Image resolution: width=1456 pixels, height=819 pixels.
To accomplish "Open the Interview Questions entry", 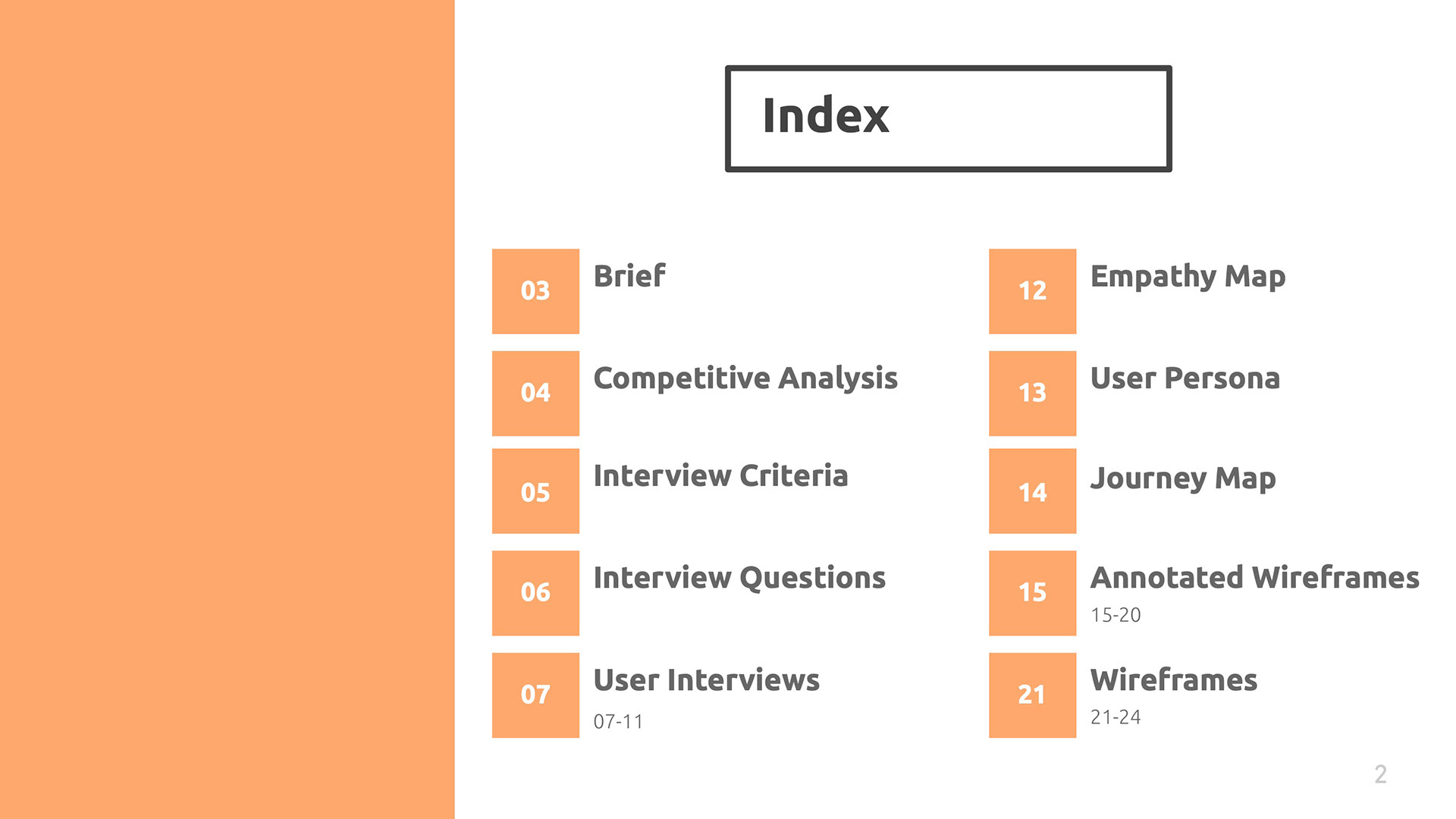I will click(x=739, y=578).
